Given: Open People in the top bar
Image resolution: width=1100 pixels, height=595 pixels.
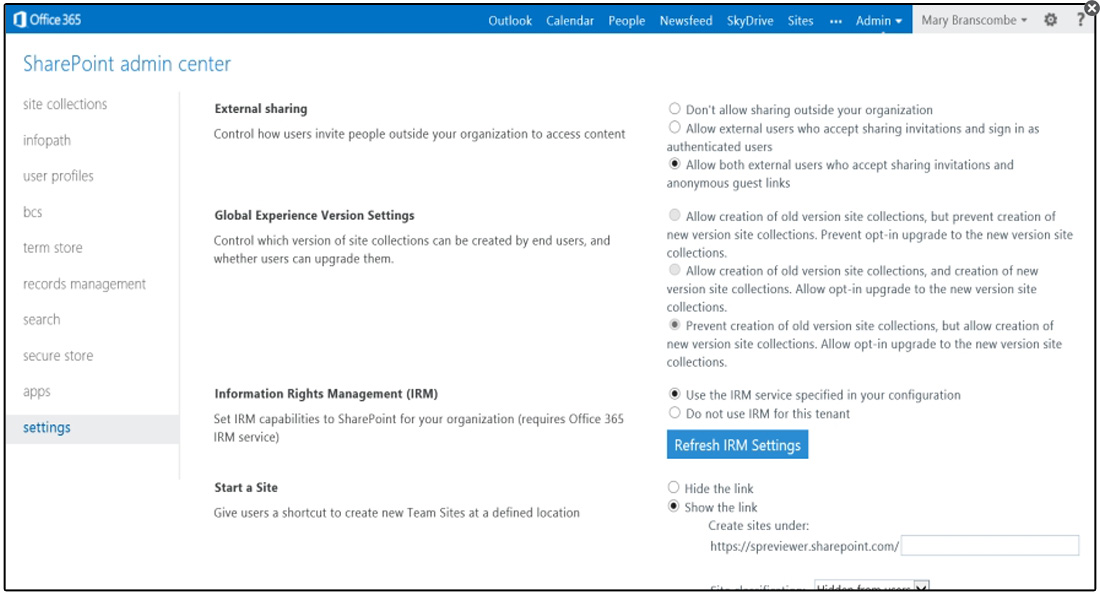Looking at the screenshot, I should (626, 20).
